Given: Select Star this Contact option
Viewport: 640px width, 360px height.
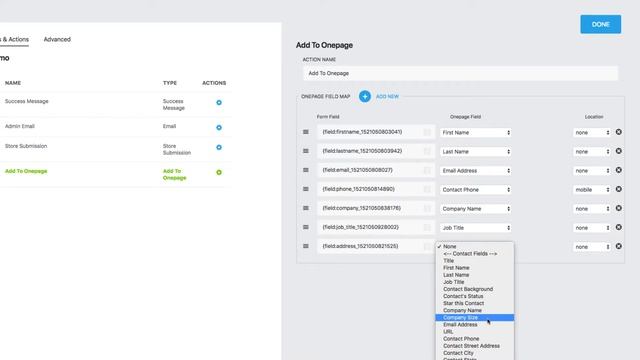Looking at the screenshot, I should [x=475, y=303].
